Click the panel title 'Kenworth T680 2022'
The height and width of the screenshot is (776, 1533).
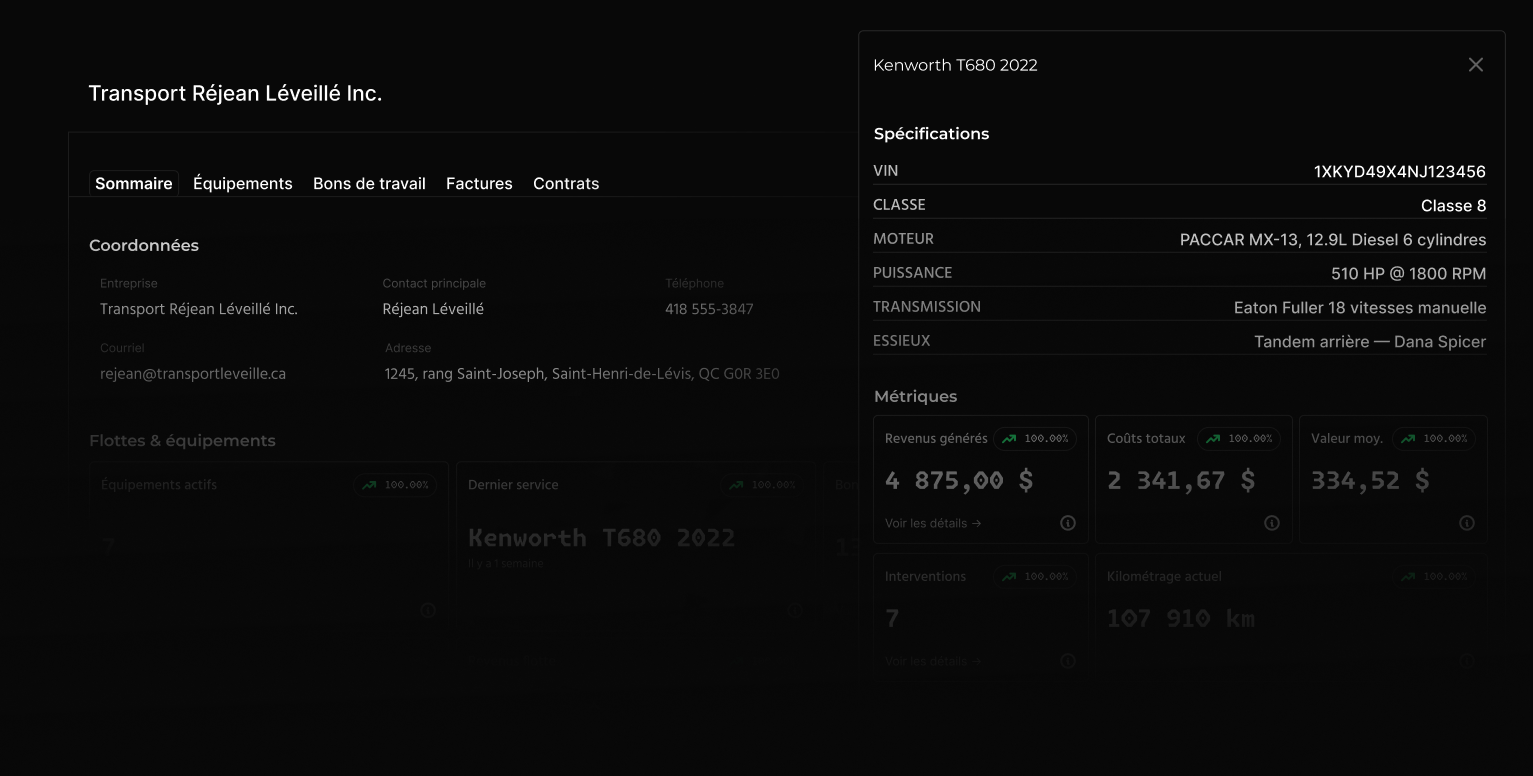[x=955, y=65]
